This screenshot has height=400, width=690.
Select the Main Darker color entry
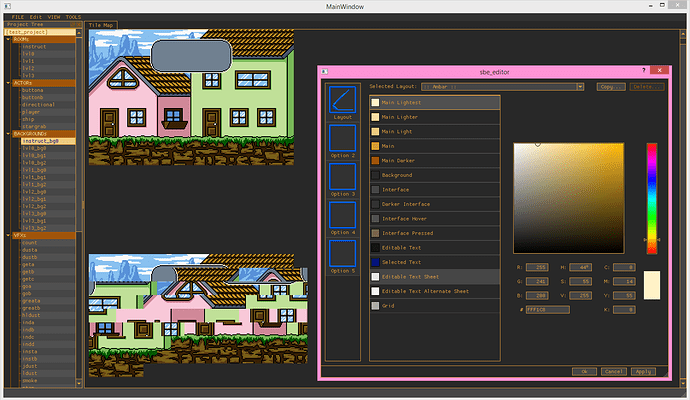click(x=435, y=161)
